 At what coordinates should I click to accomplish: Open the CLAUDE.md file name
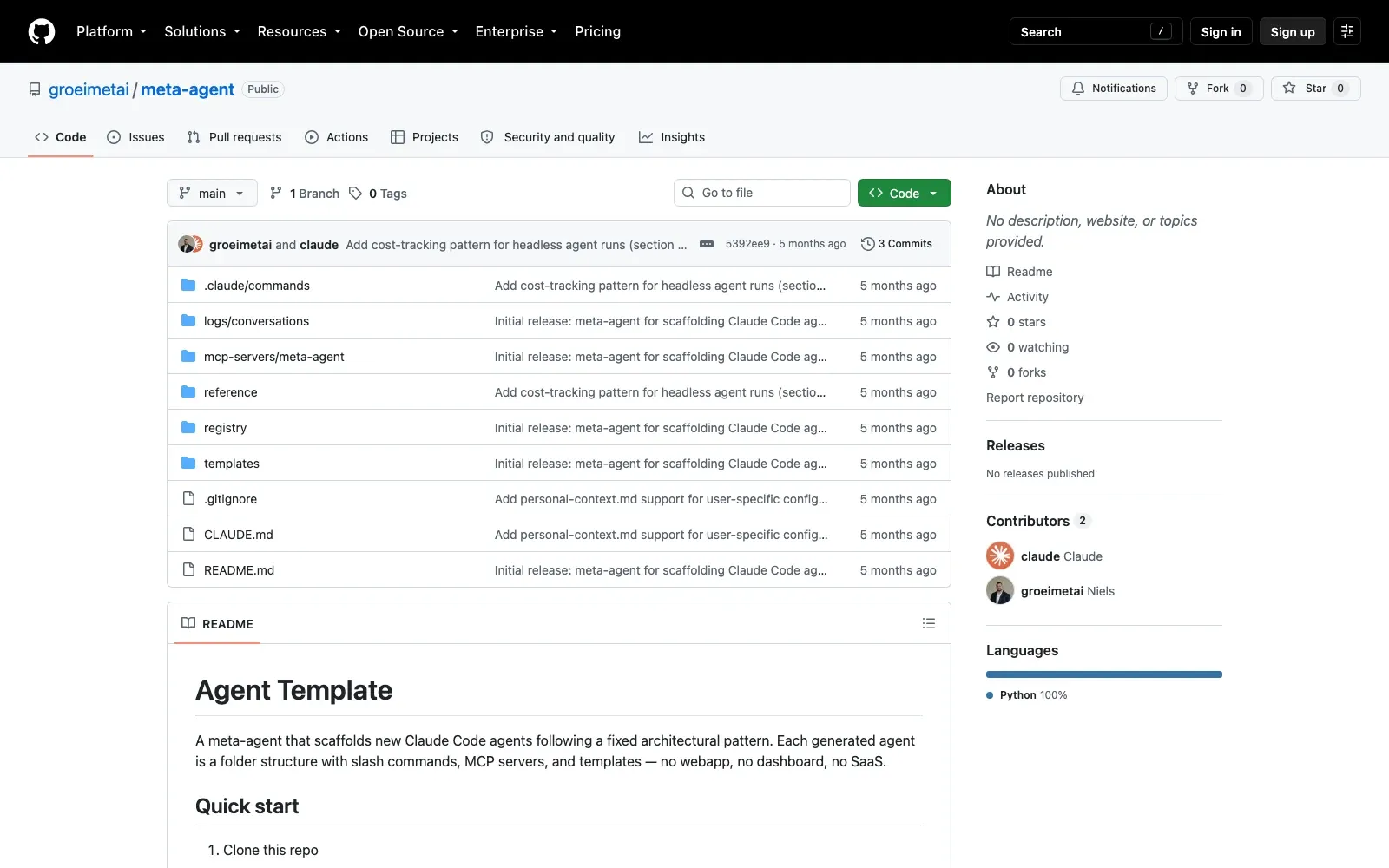(239, 535)
